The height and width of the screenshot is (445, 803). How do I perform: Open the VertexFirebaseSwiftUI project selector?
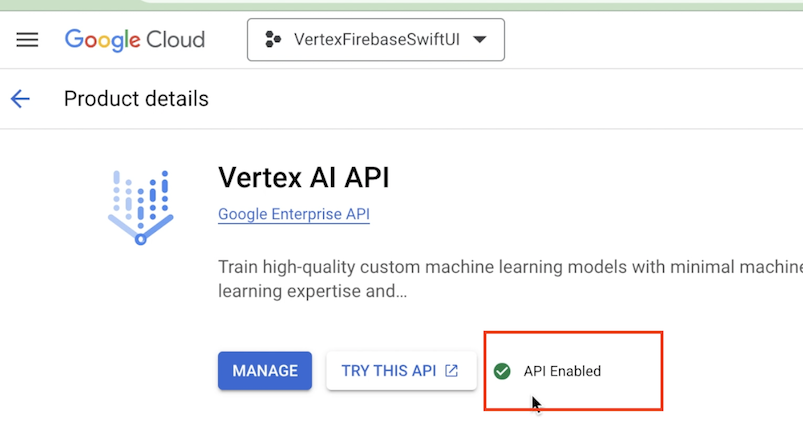tap(376, 40)
